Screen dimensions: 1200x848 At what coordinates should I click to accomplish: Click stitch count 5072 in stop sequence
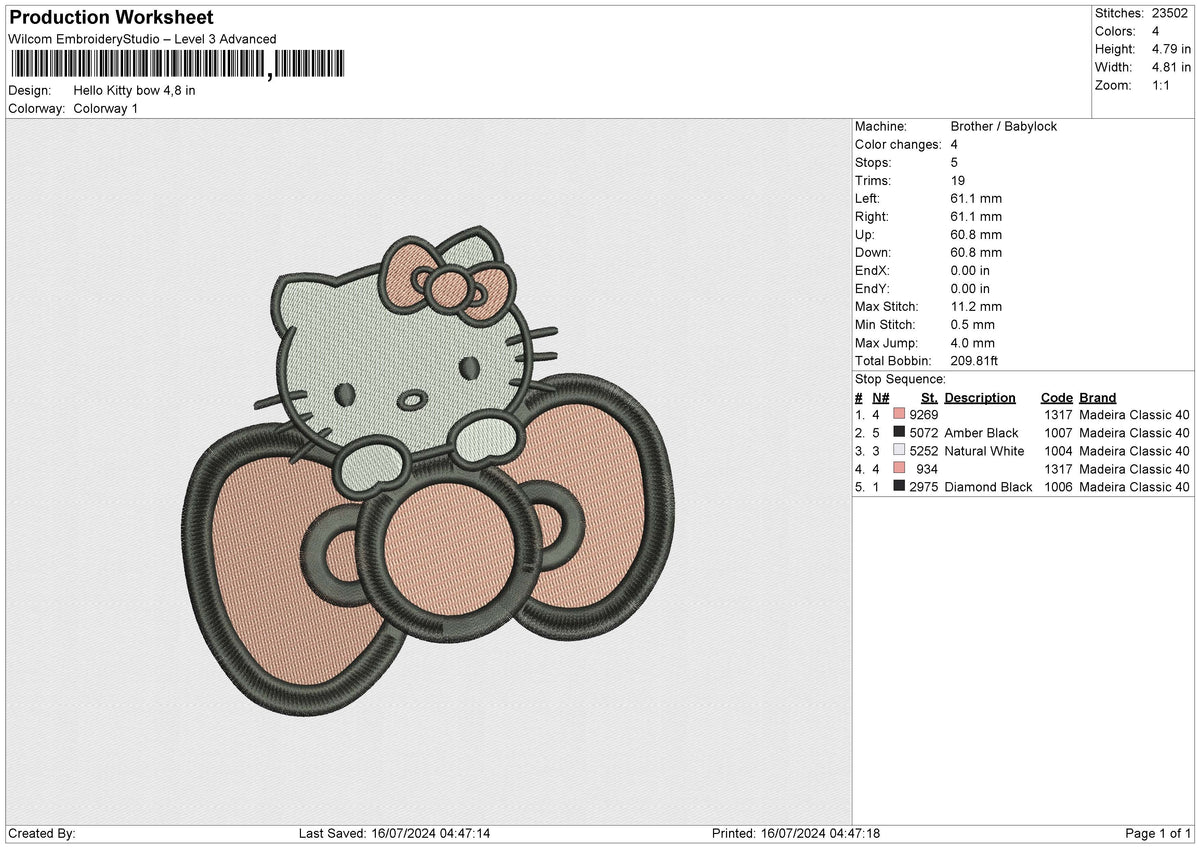[x=924, y=432]
